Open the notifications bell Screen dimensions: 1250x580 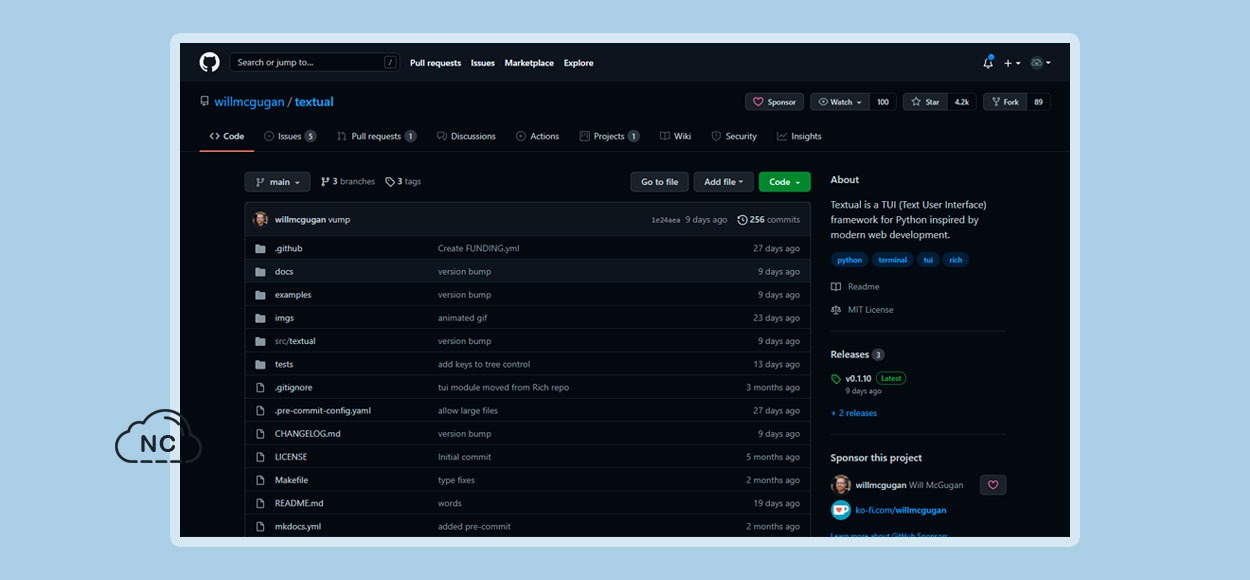coord(988,62)
